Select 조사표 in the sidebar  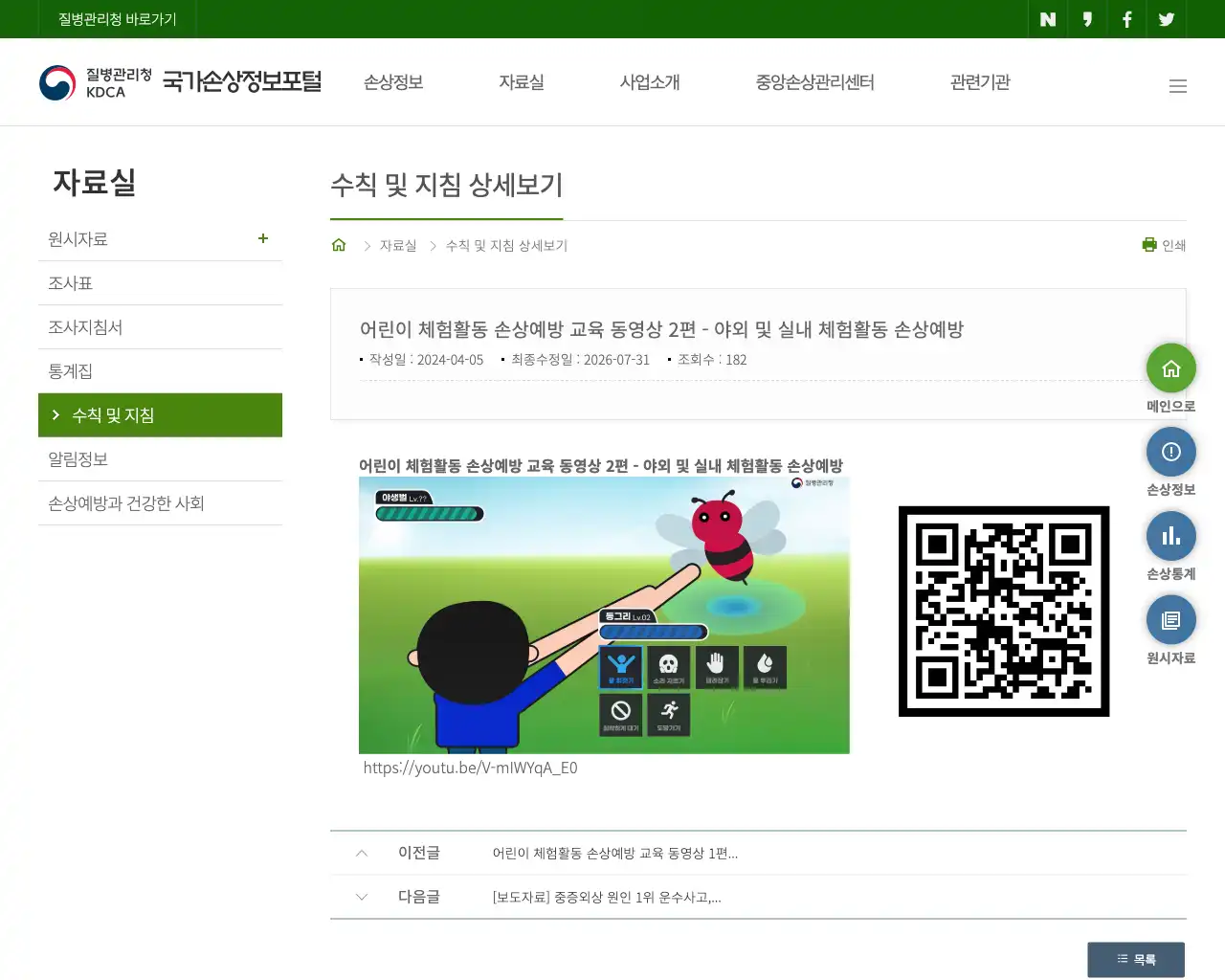point(160,283)
